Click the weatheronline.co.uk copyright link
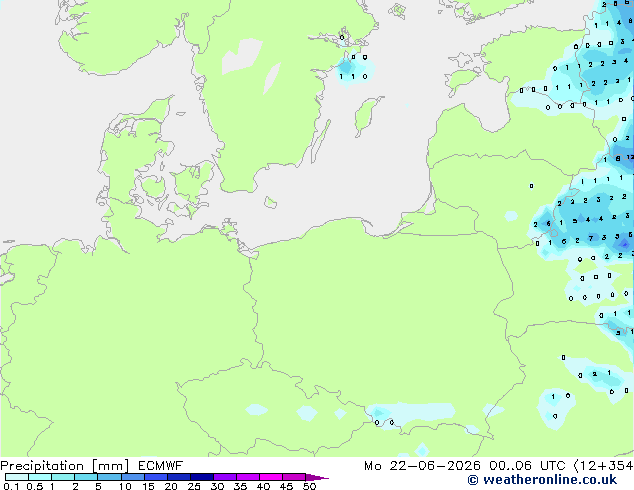The image size is (634, 490). (542, 480)
